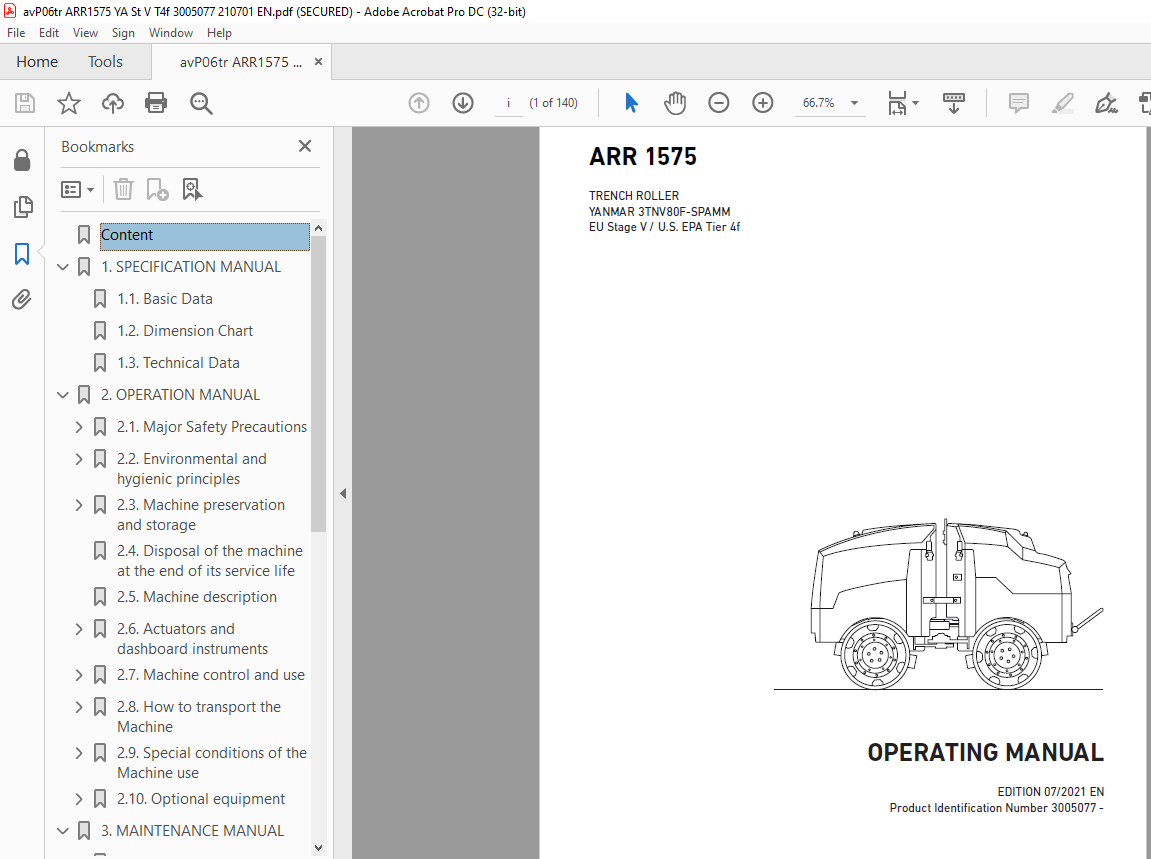The image size is (1151, 859).
Task: Print the document with printer icon
Action: point(156,103)
